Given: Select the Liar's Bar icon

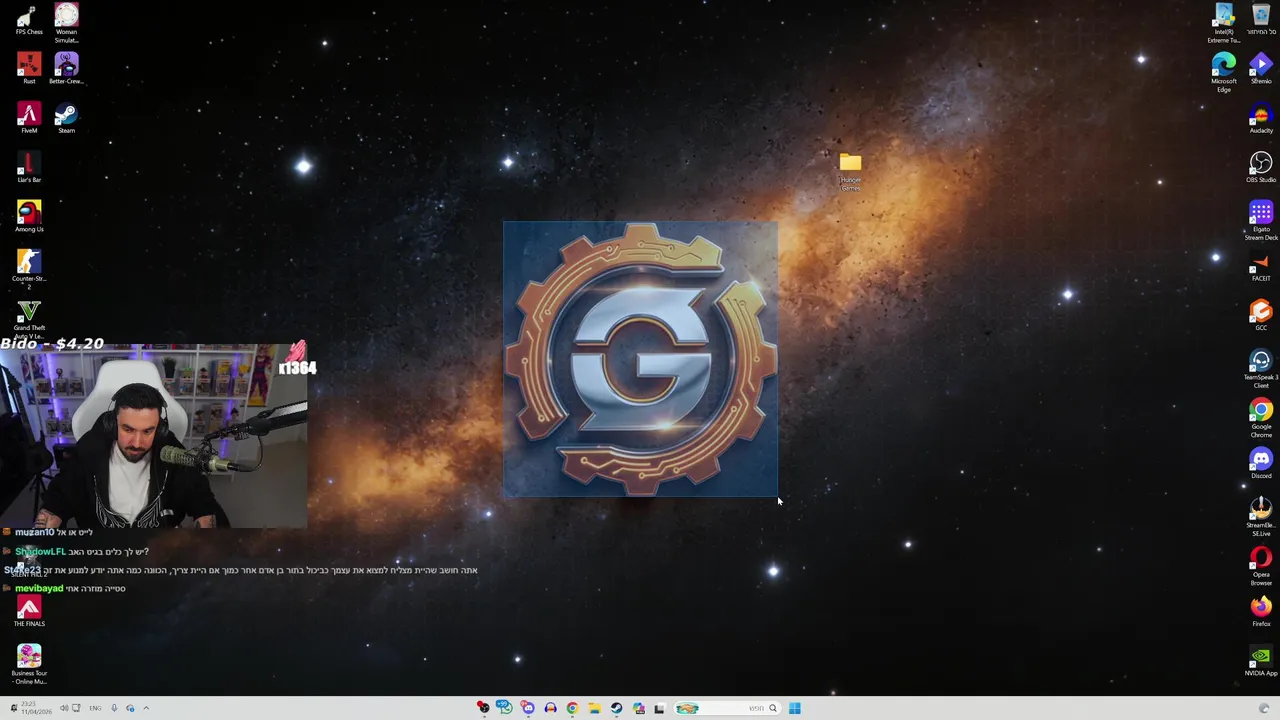Looking at the screenshot, I should (x=29, y=168).
